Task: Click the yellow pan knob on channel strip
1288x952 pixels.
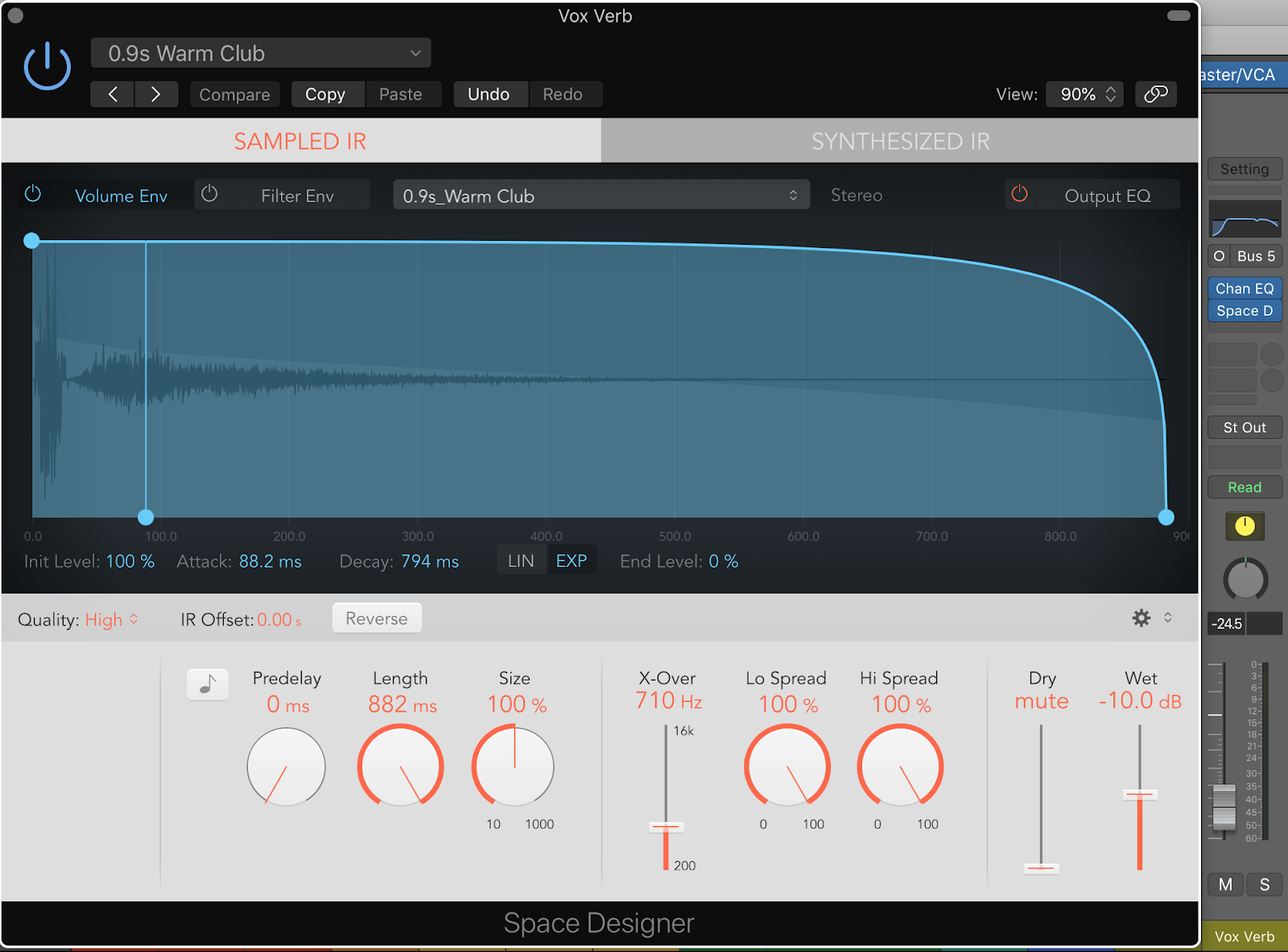Action: point(1245,526)
